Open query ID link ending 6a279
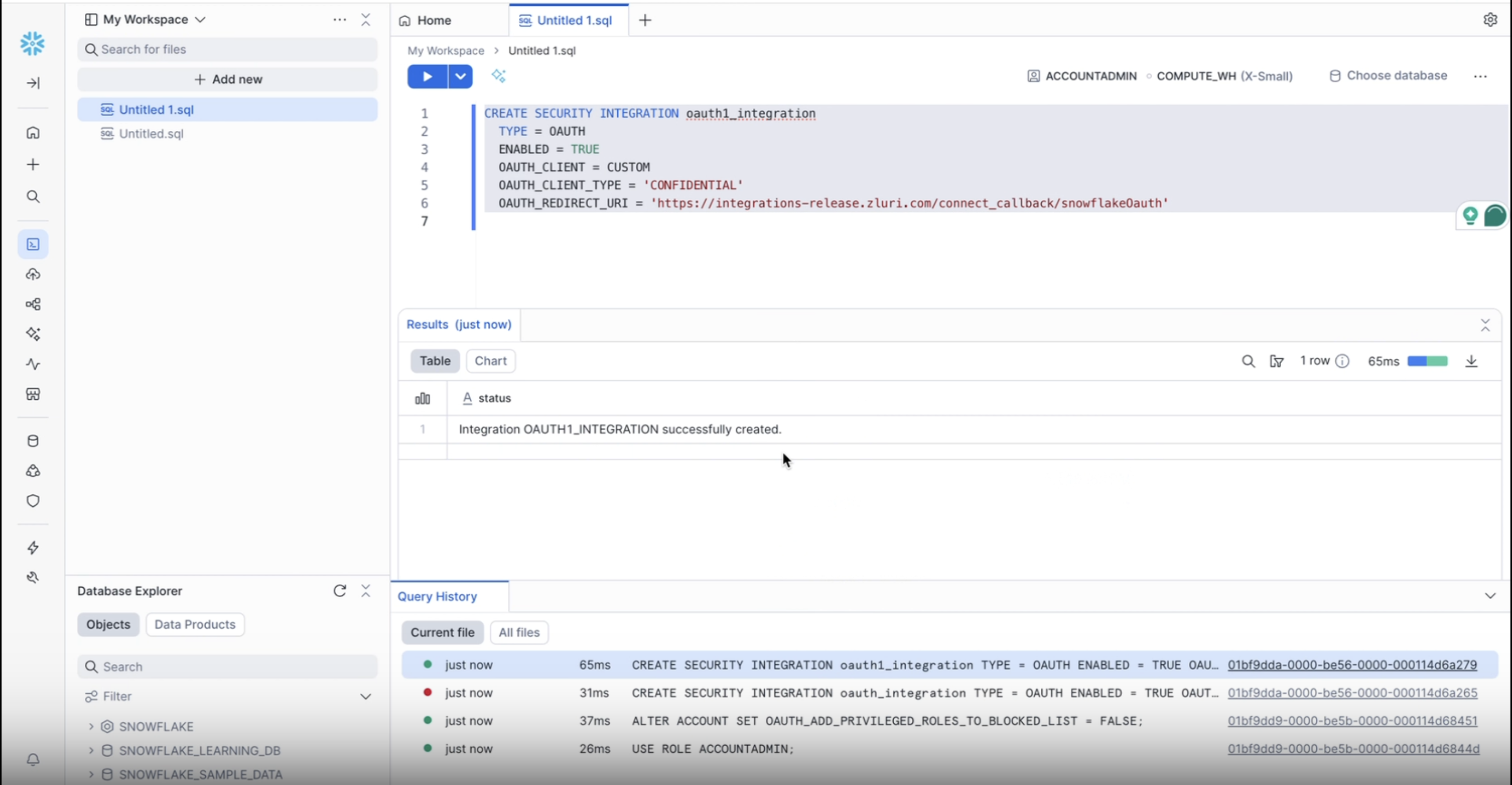The width and height of the screenshot is (1512, 785). [x=1352, y=665]
